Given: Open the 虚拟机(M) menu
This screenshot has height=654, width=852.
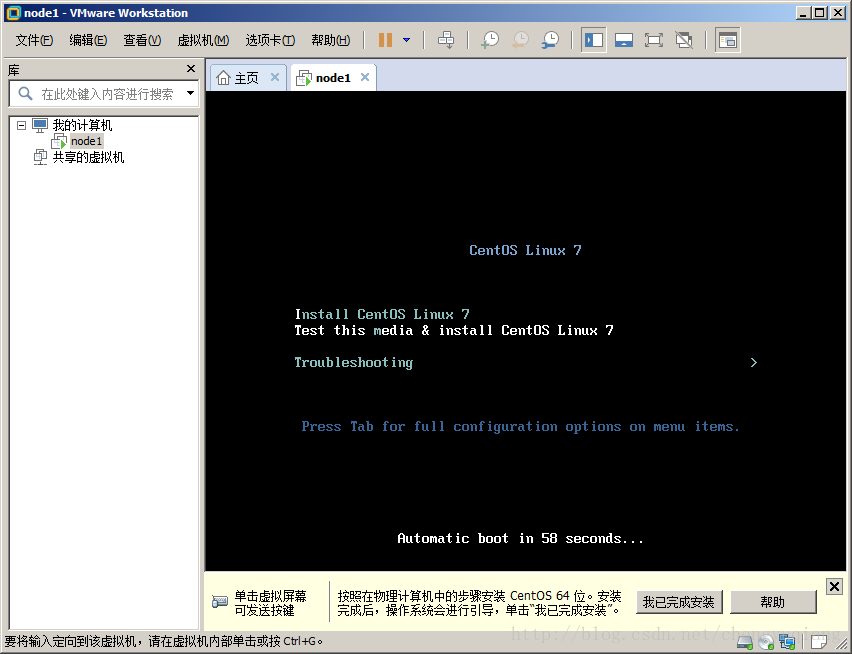Looking at the screenshot, I should (203, 40).
